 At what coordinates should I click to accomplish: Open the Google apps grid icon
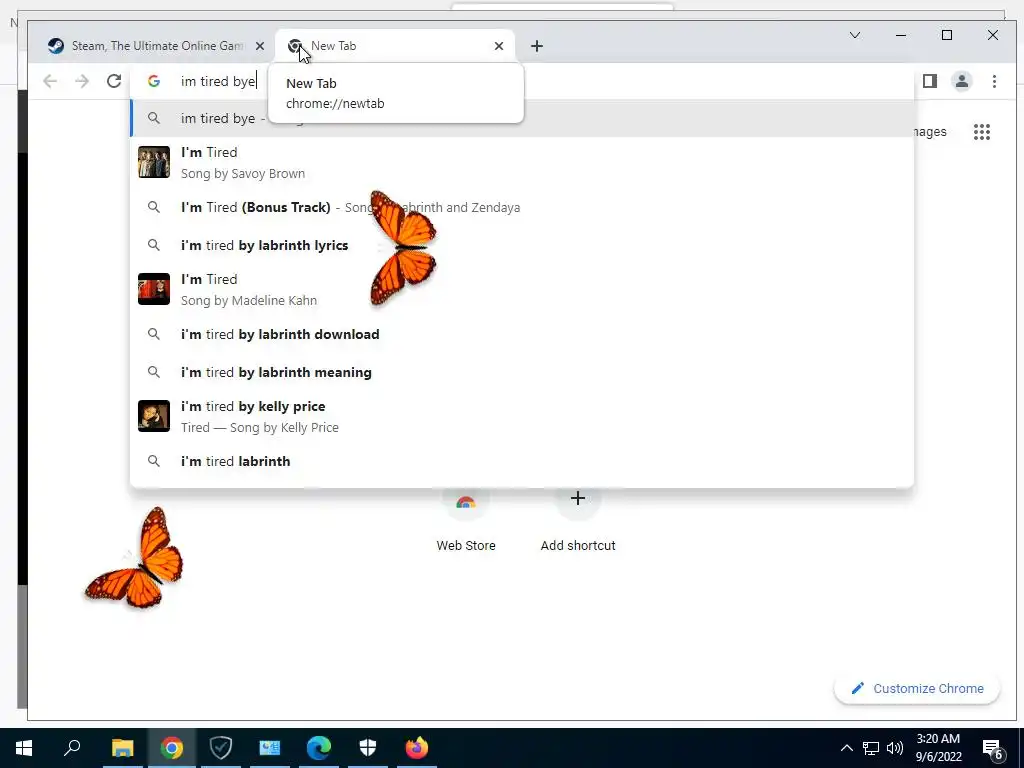click(982, 132)
